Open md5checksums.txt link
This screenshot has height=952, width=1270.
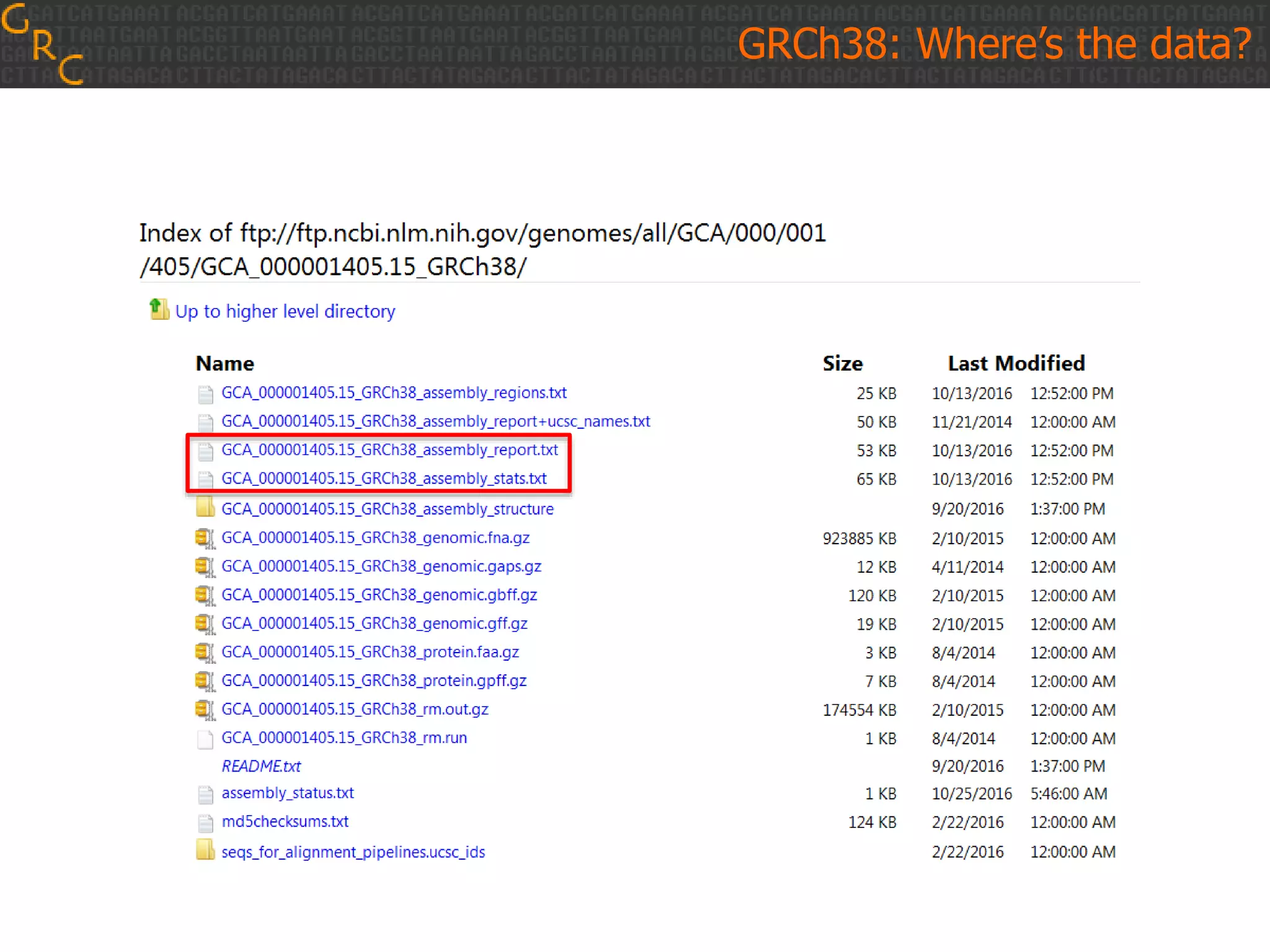[x=285, y=822]
